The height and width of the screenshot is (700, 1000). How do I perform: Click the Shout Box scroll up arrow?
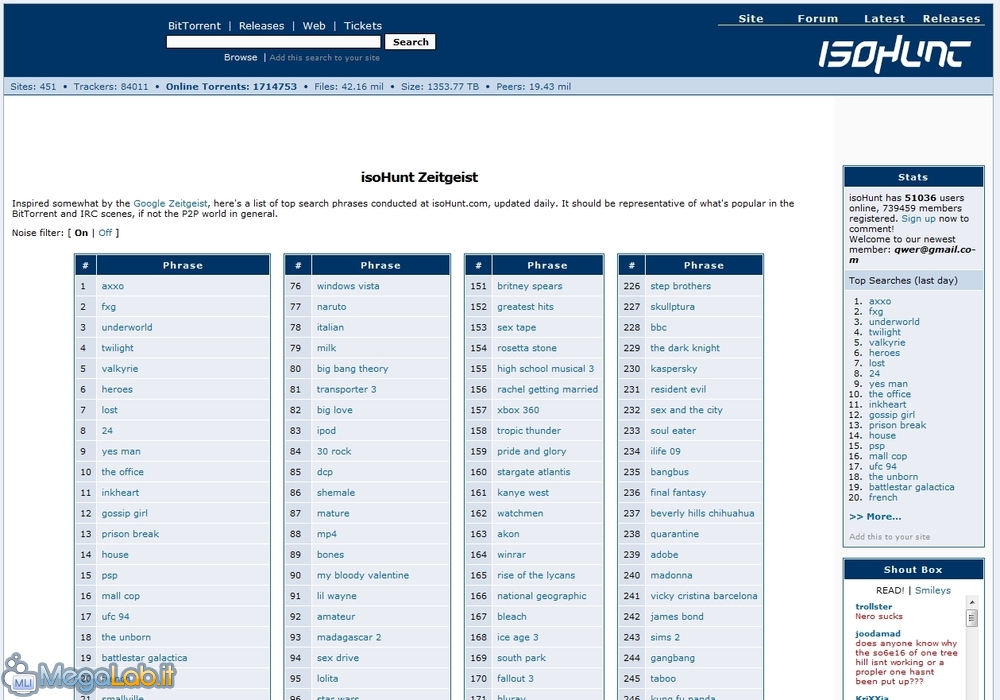pos(972,602)
